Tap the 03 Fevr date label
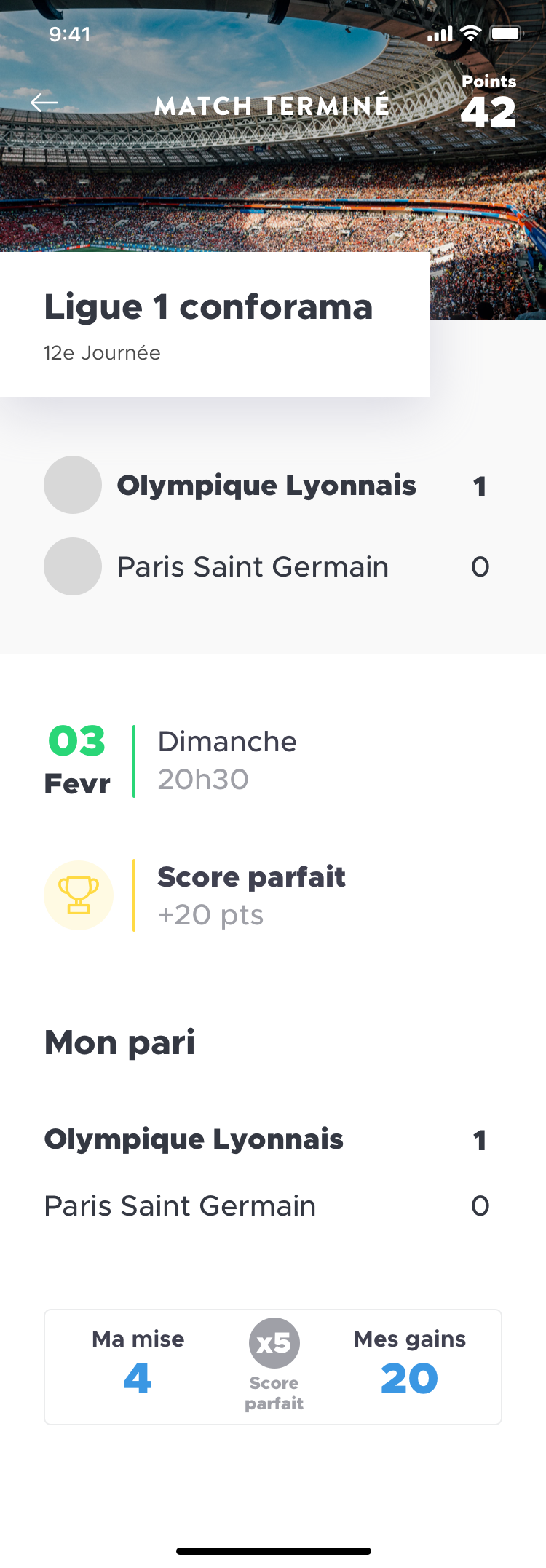Screen dimensions: 546x1568 click(77, 761)
